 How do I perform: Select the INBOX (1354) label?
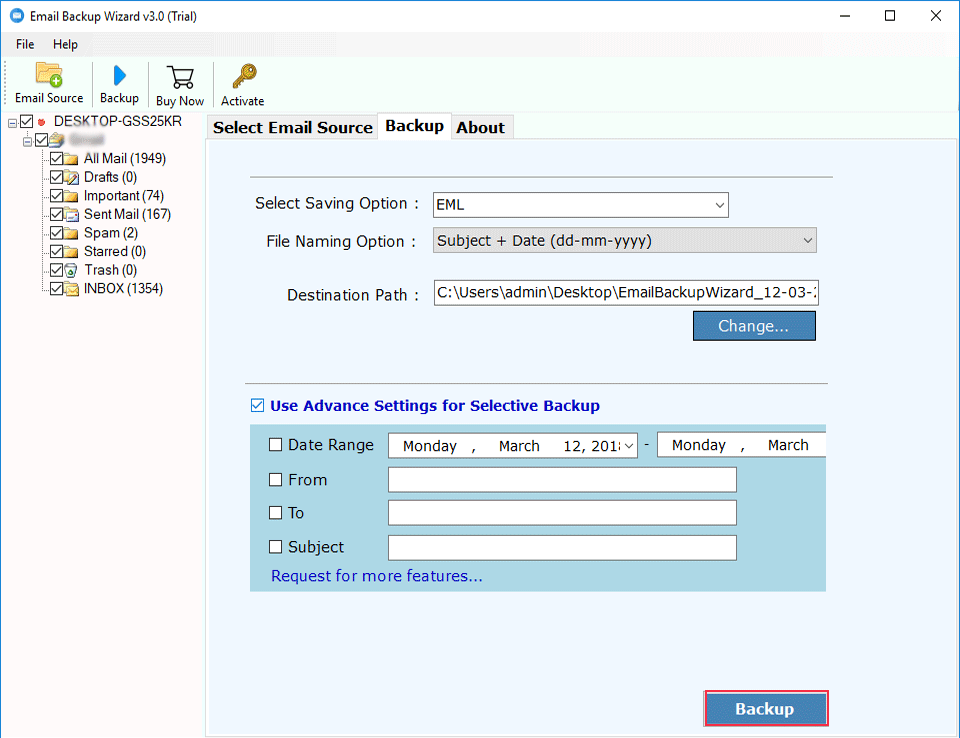coord(123,288)
